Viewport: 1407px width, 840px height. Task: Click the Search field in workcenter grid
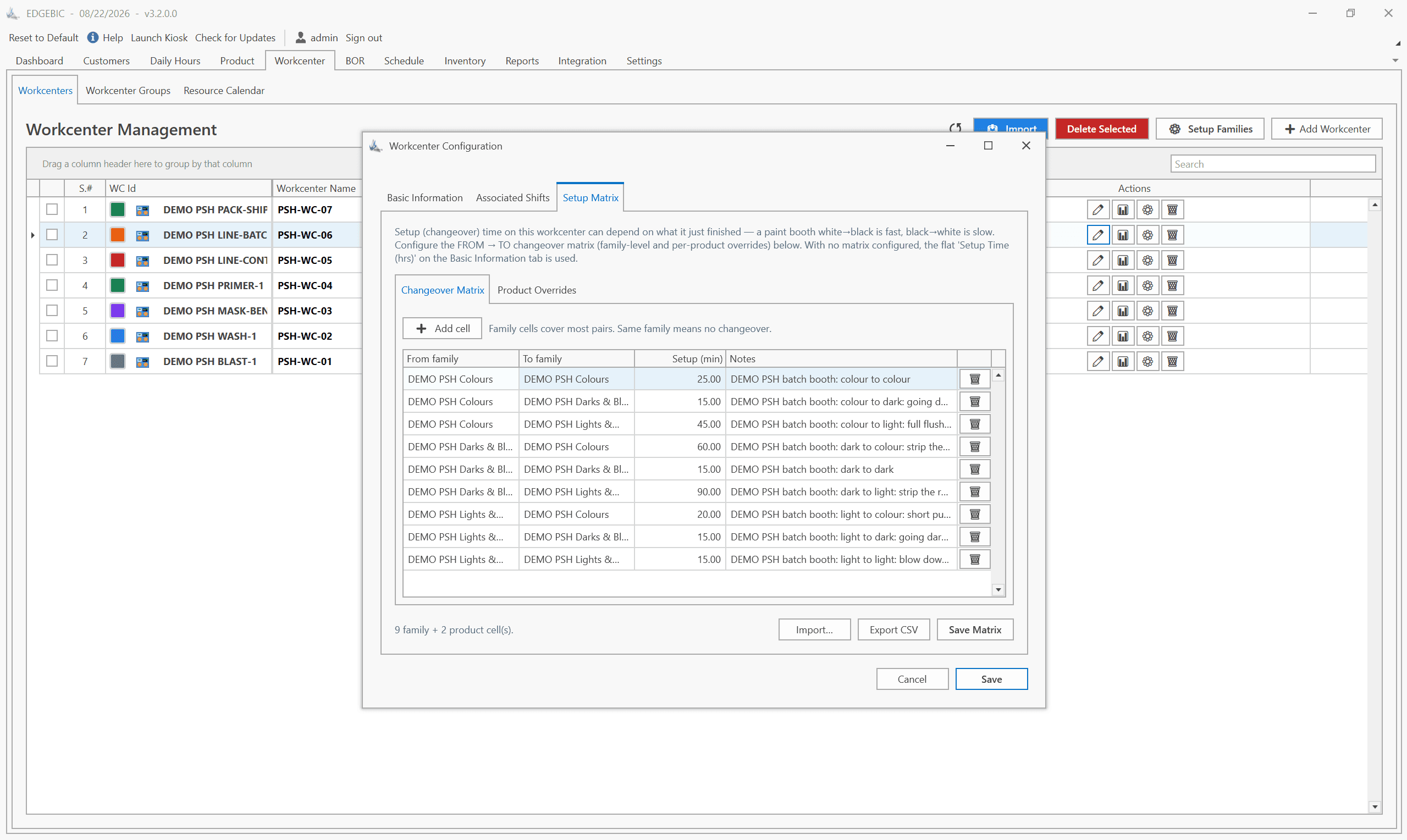point(1273,164)
